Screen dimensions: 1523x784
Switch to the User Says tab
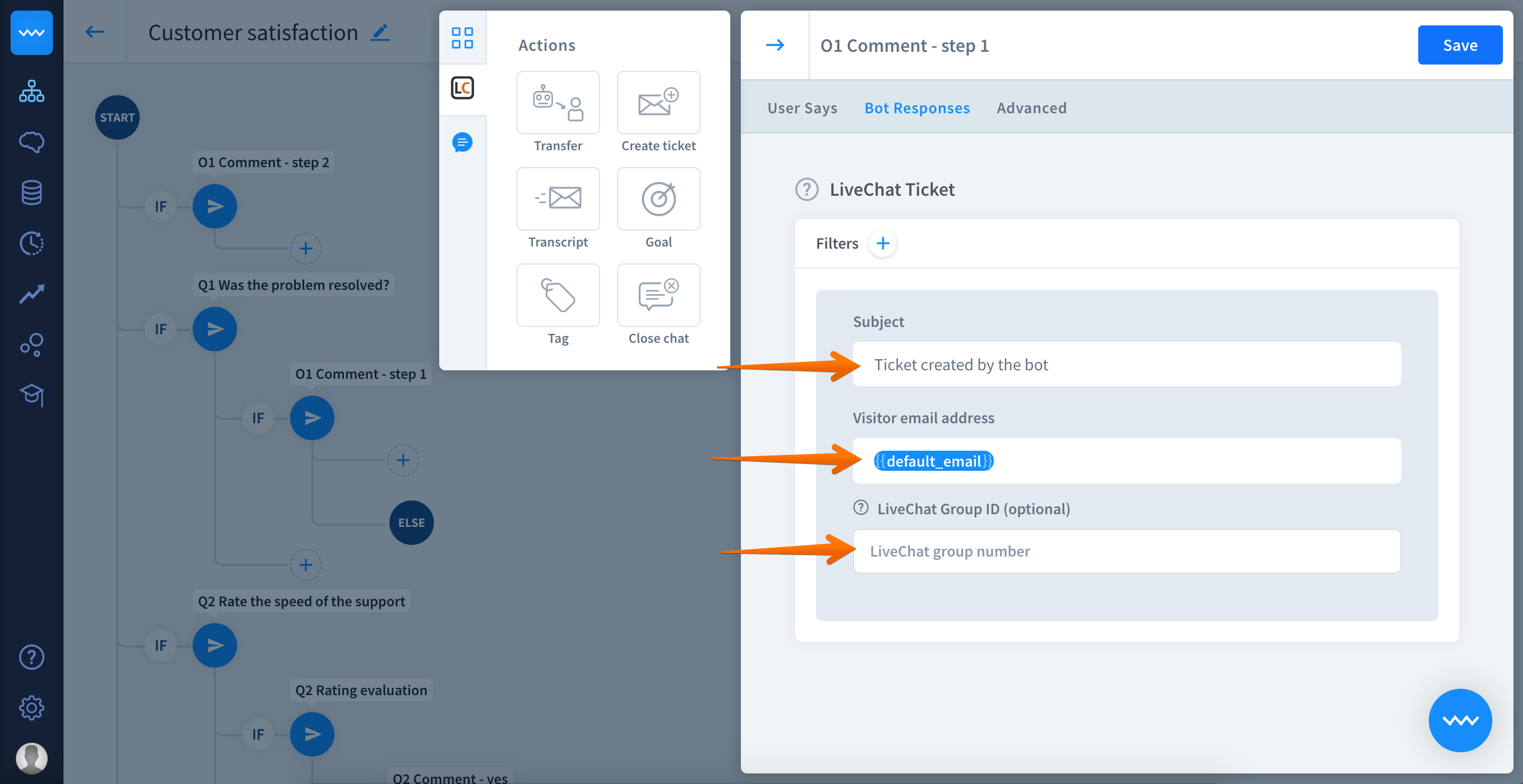[802, 108]
